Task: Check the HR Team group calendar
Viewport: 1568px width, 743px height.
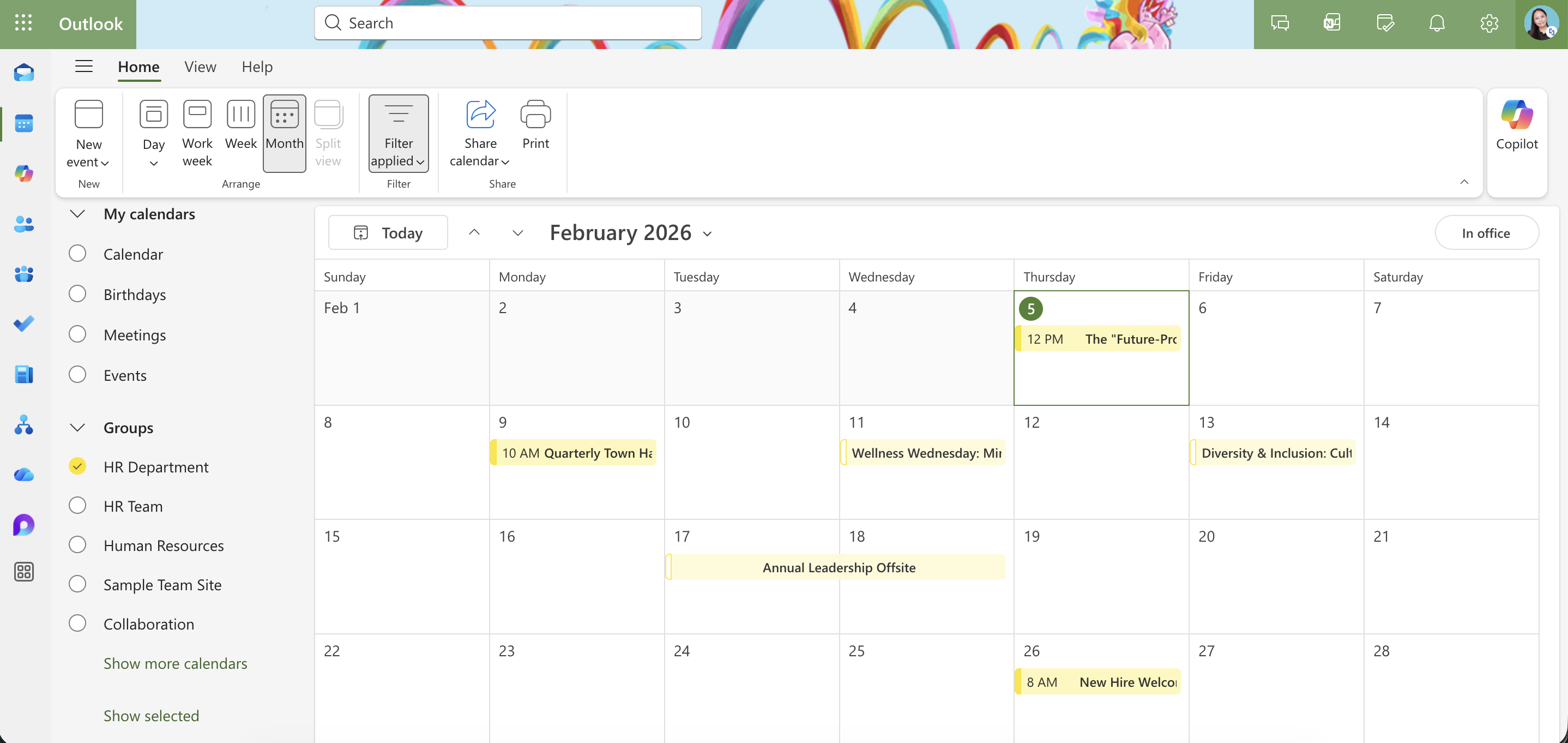Action: coord(77,505)
